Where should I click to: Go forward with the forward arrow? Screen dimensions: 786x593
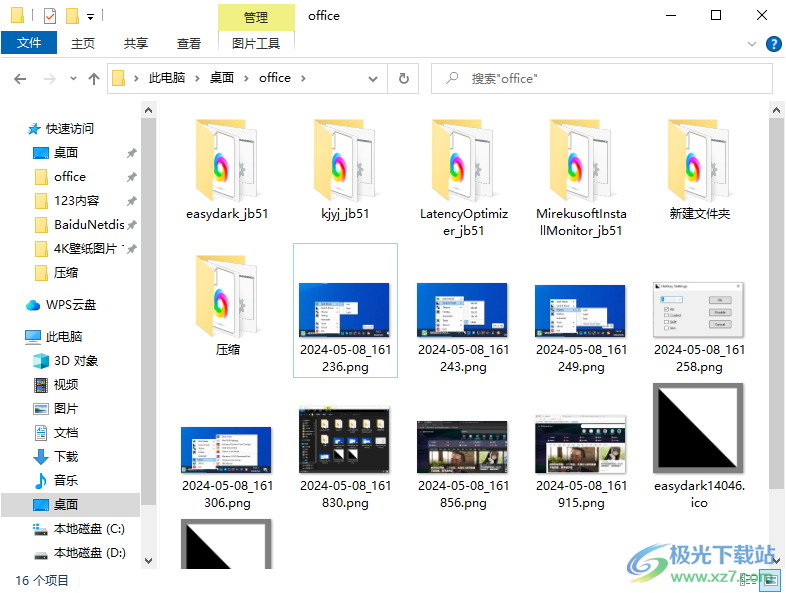(x=49, y=79)
